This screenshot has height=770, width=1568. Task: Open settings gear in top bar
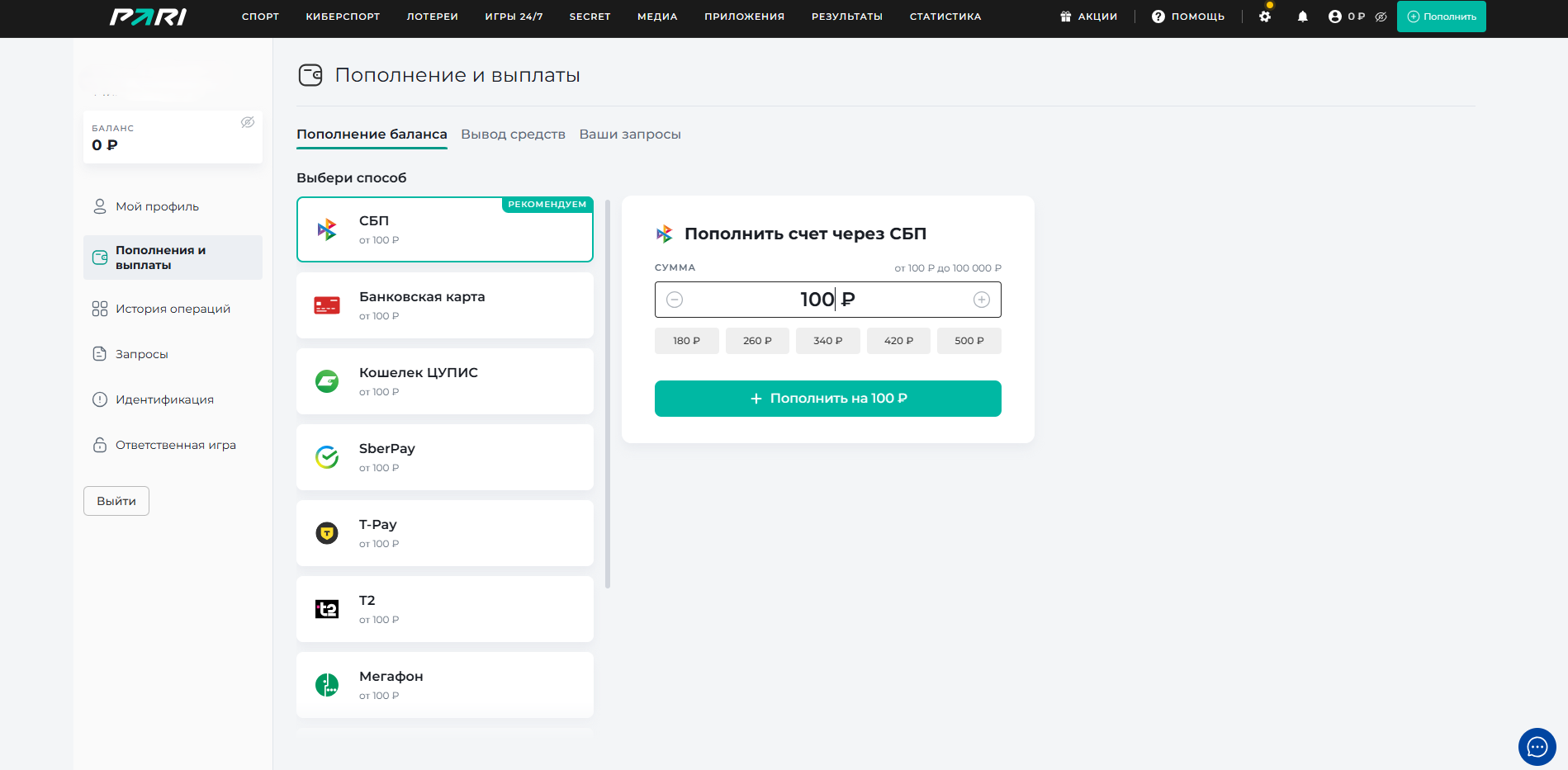[x=1264, y=17]
